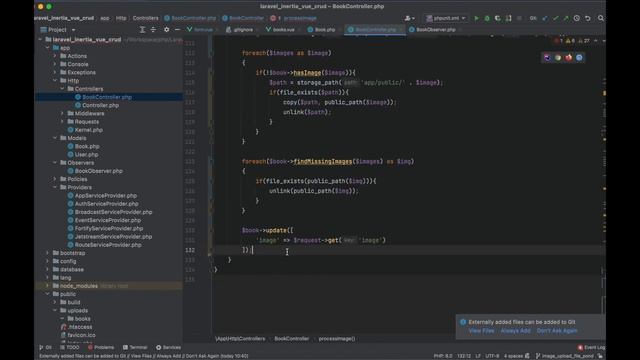This screenshot has height=360, width=640.
Task: Open the Problems tool window
Action: click(x=101, y=347)
